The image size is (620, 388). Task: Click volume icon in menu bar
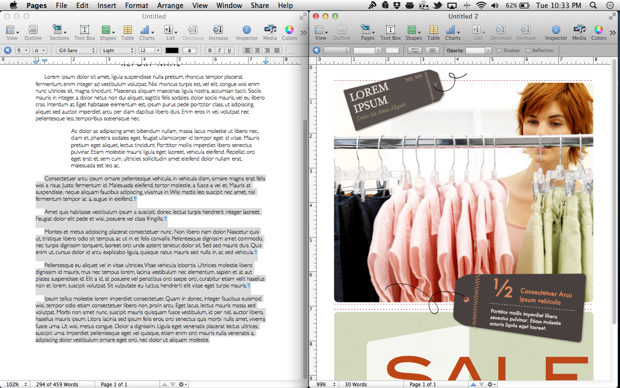pyautogui.click(x=495, y=5)
